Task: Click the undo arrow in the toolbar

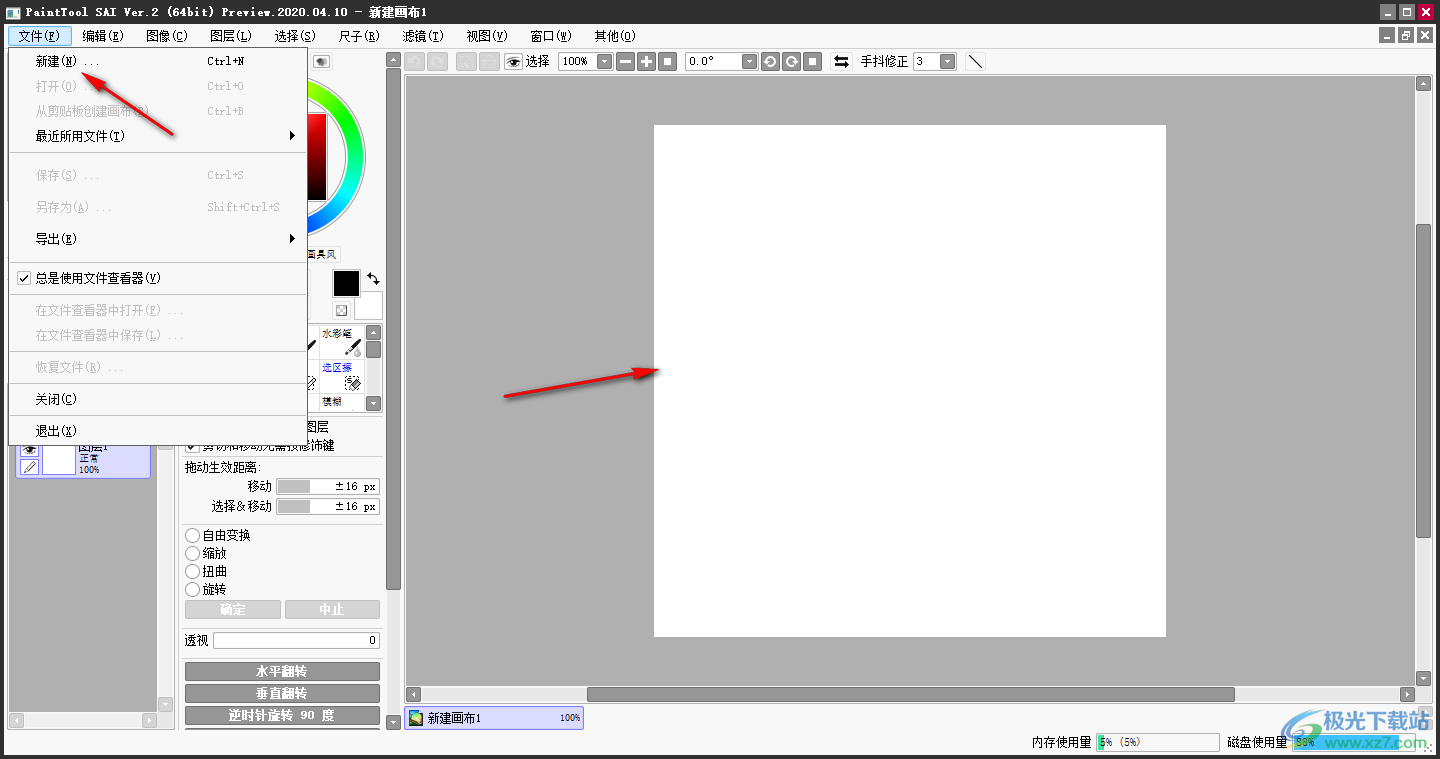Action: click(x=414, y=61)
